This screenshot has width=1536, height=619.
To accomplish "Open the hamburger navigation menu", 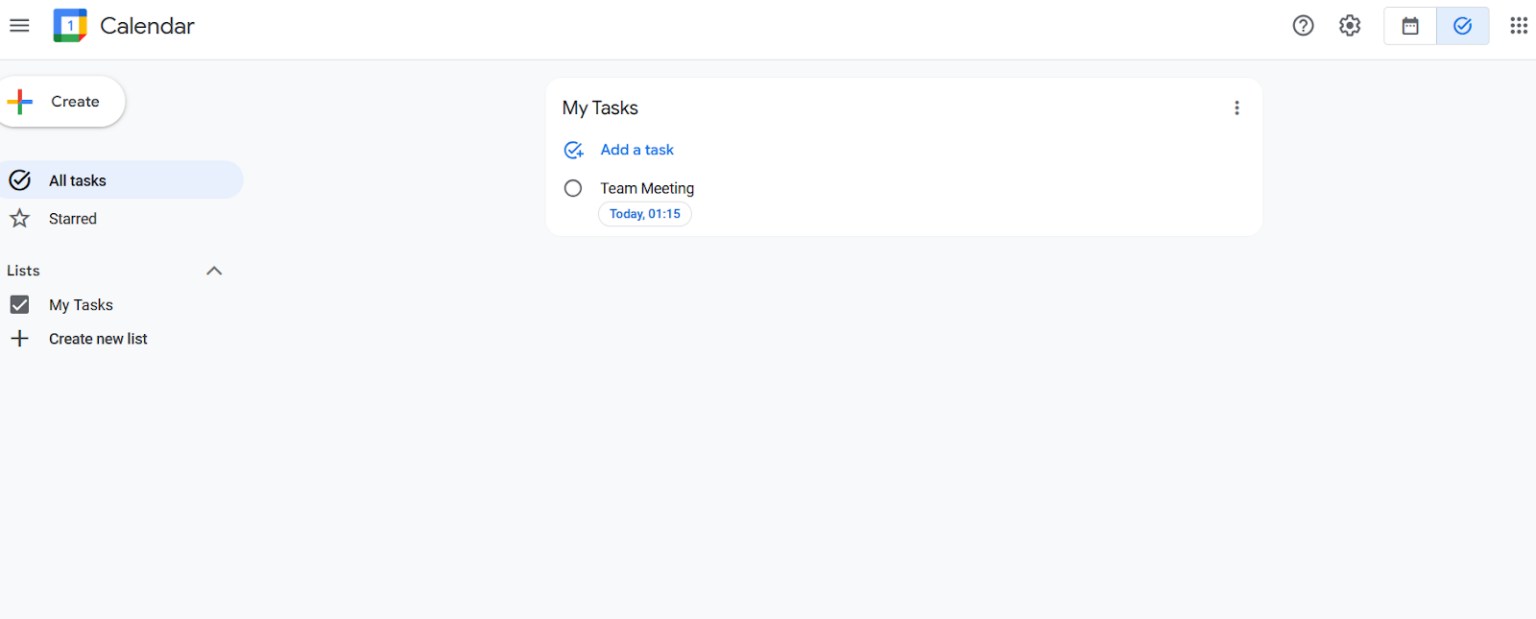I will coord(19,25).
